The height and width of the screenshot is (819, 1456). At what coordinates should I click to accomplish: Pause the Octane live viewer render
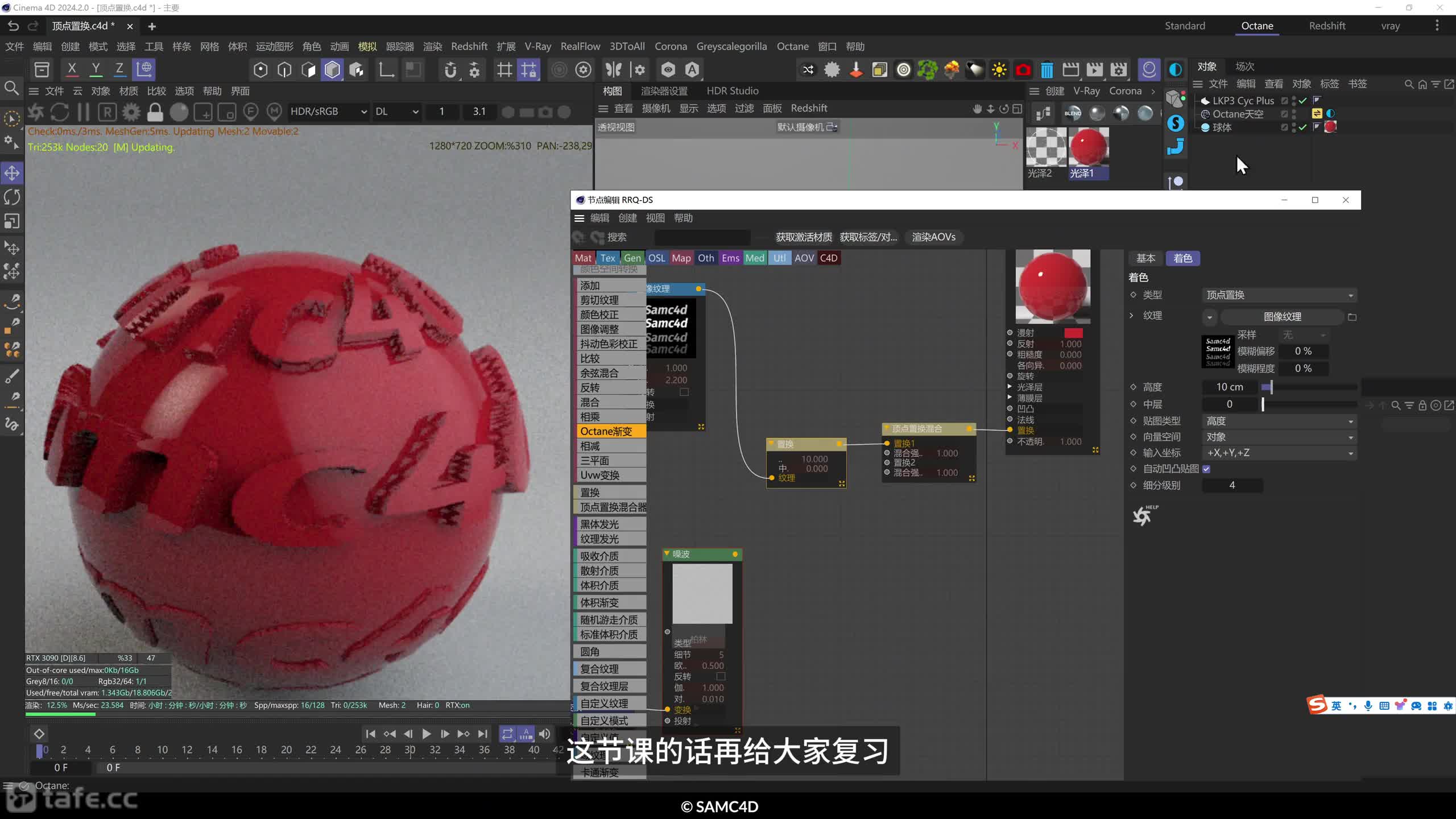[x=84, y=112]
